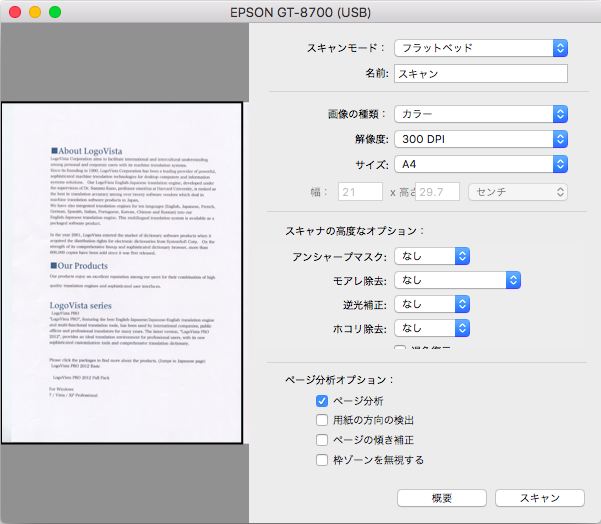Close the window with the red button
Screen dimensions: 601x524
15,12
